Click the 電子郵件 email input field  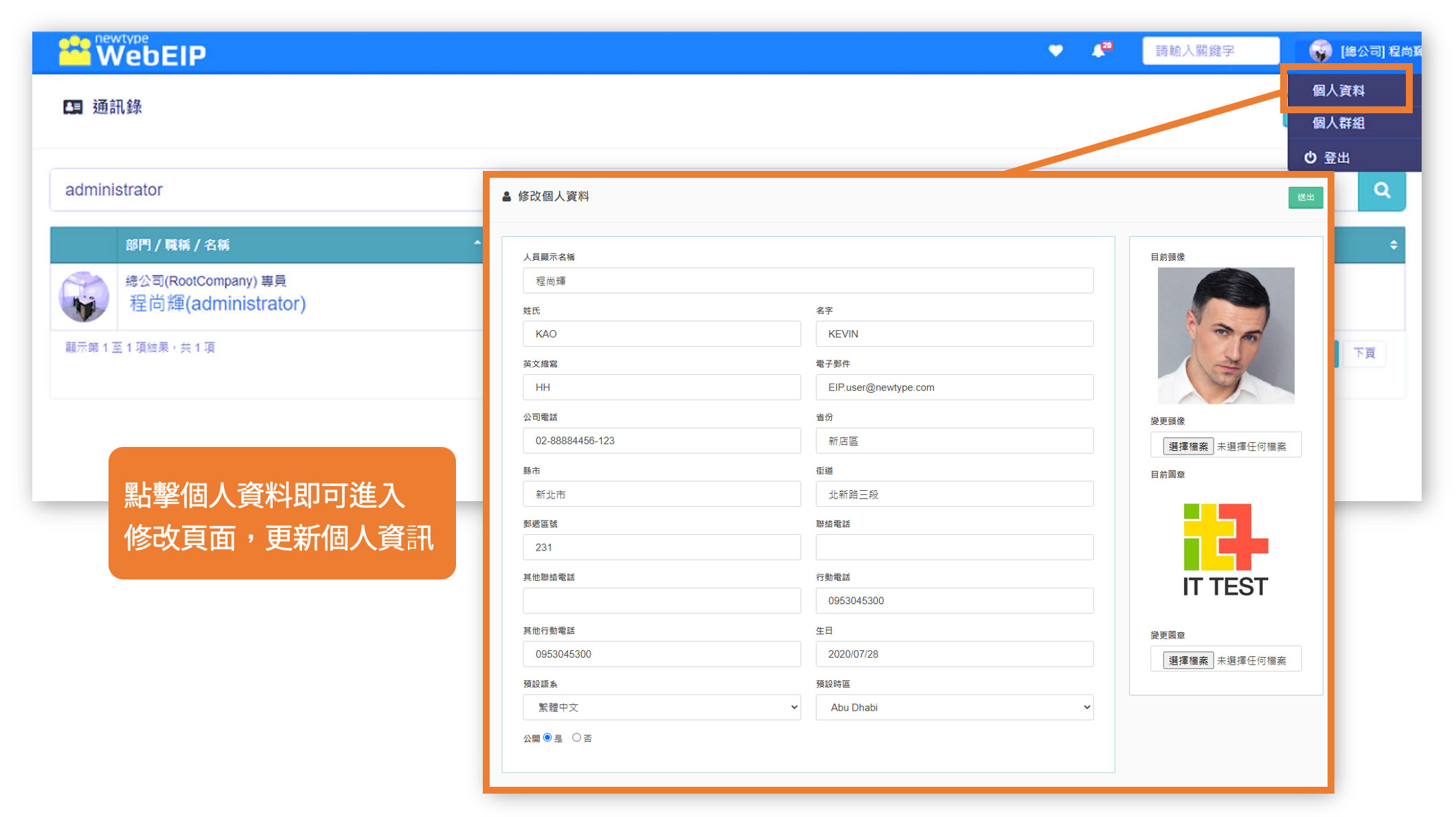(x=955, y=387)
